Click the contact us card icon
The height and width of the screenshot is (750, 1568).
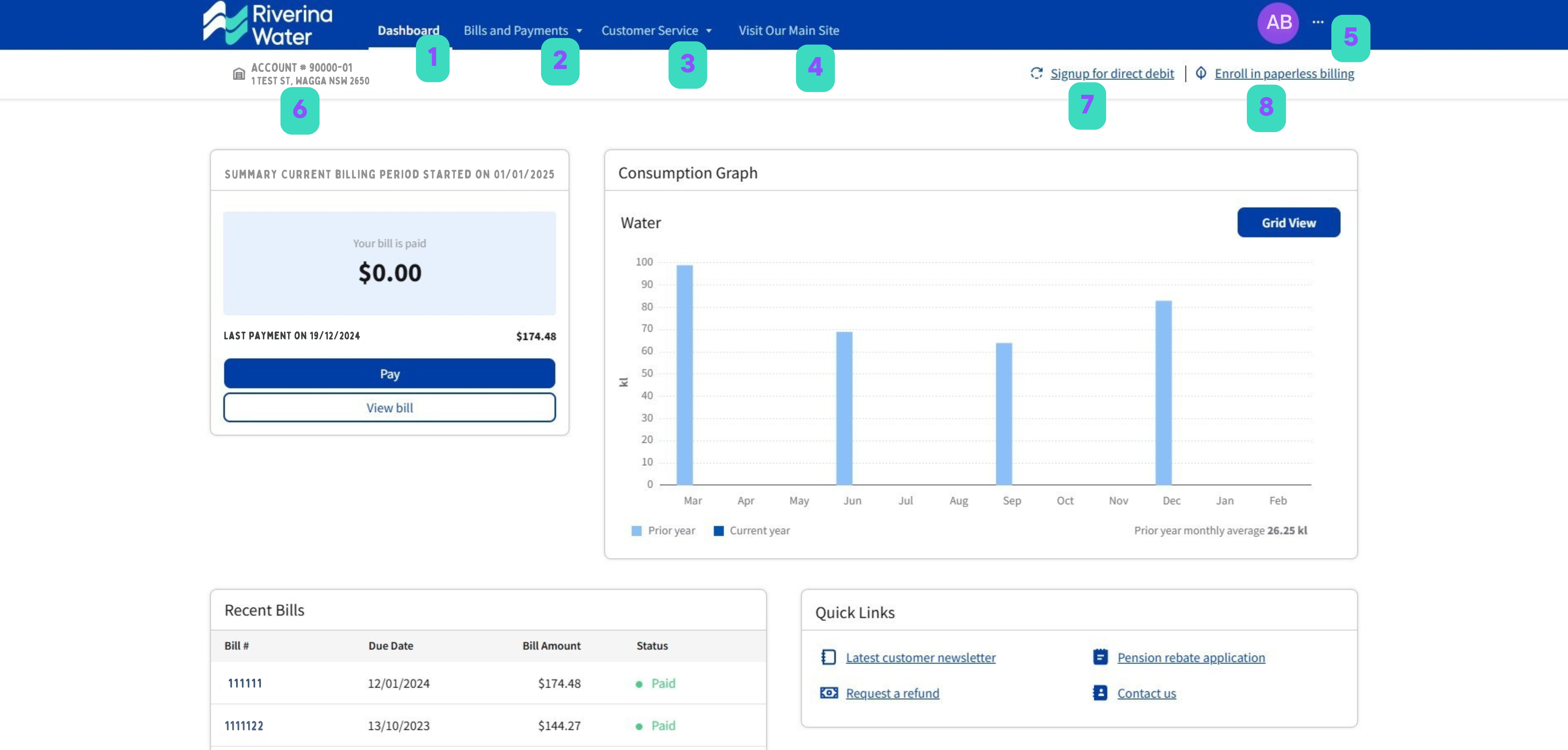point(1100,693)
